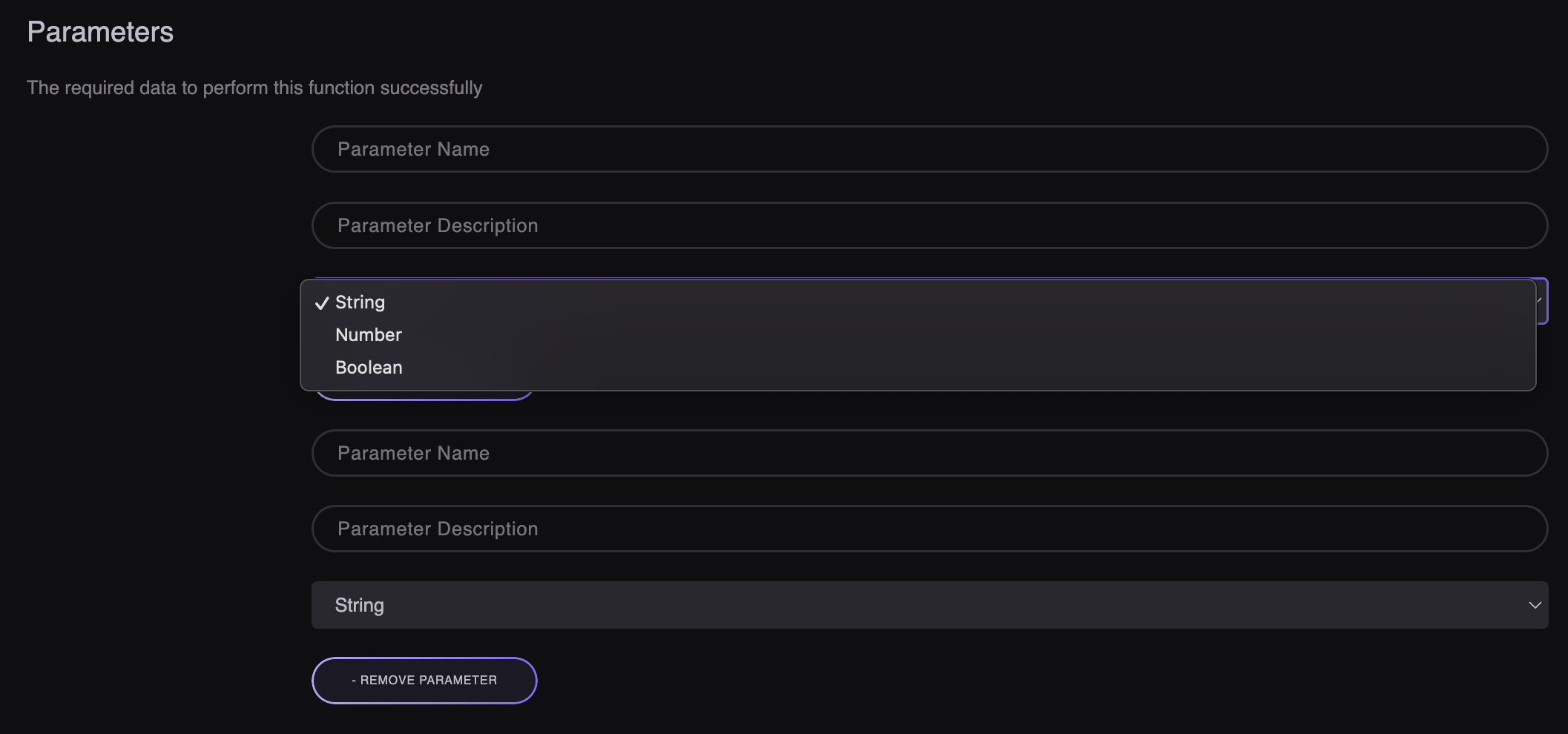The image size is (1568, 734).
Task: Click the 'Parameter Name' placeholder in the top field
Action: tap(413, 149)
